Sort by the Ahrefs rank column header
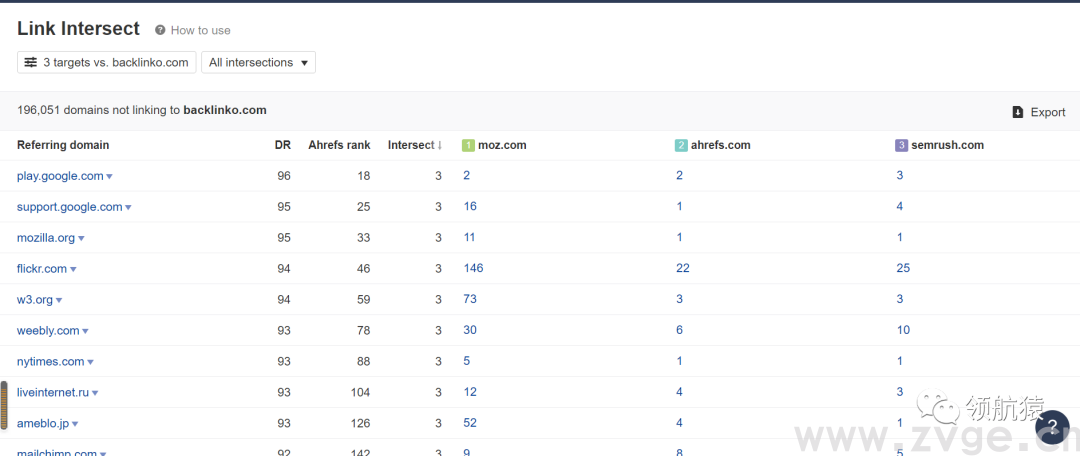This screenshot has height=456, width=1080. (339, 145)
